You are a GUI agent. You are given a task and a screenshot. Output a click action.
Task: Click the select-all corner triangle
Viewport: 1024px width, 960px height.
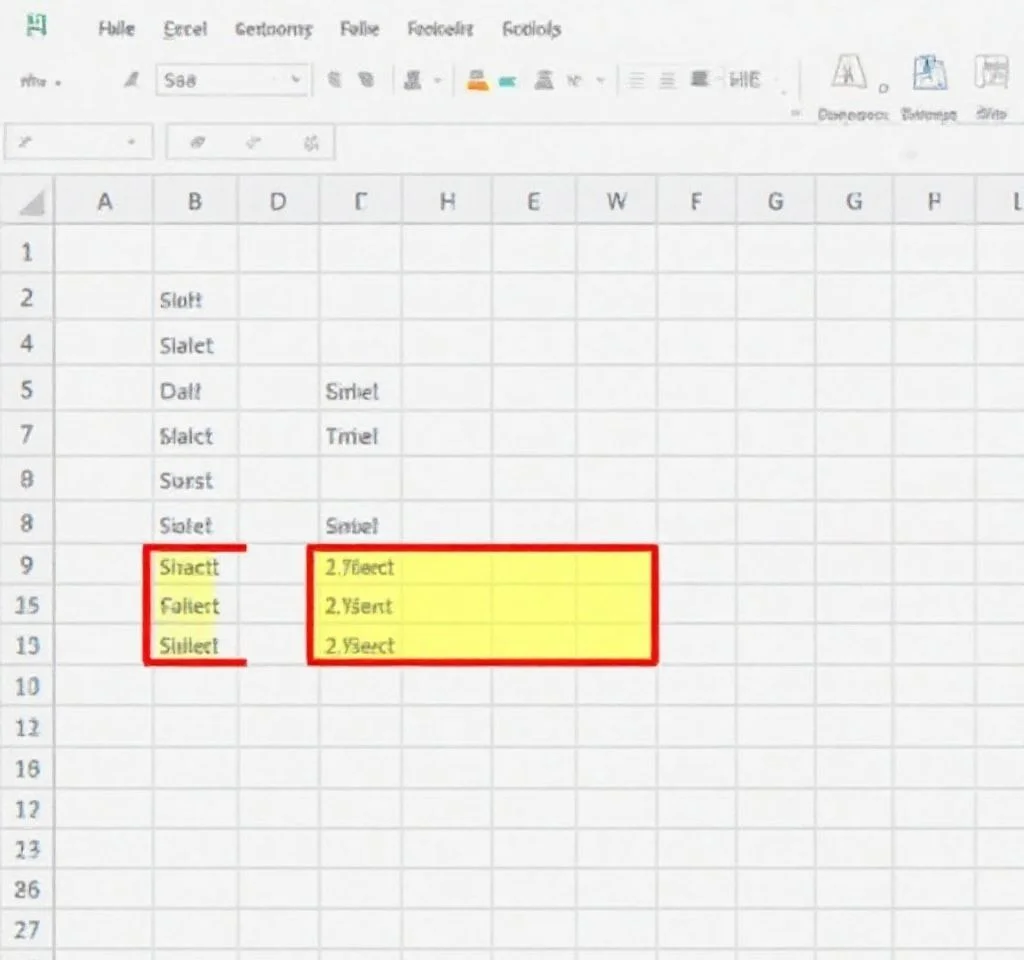32,204
